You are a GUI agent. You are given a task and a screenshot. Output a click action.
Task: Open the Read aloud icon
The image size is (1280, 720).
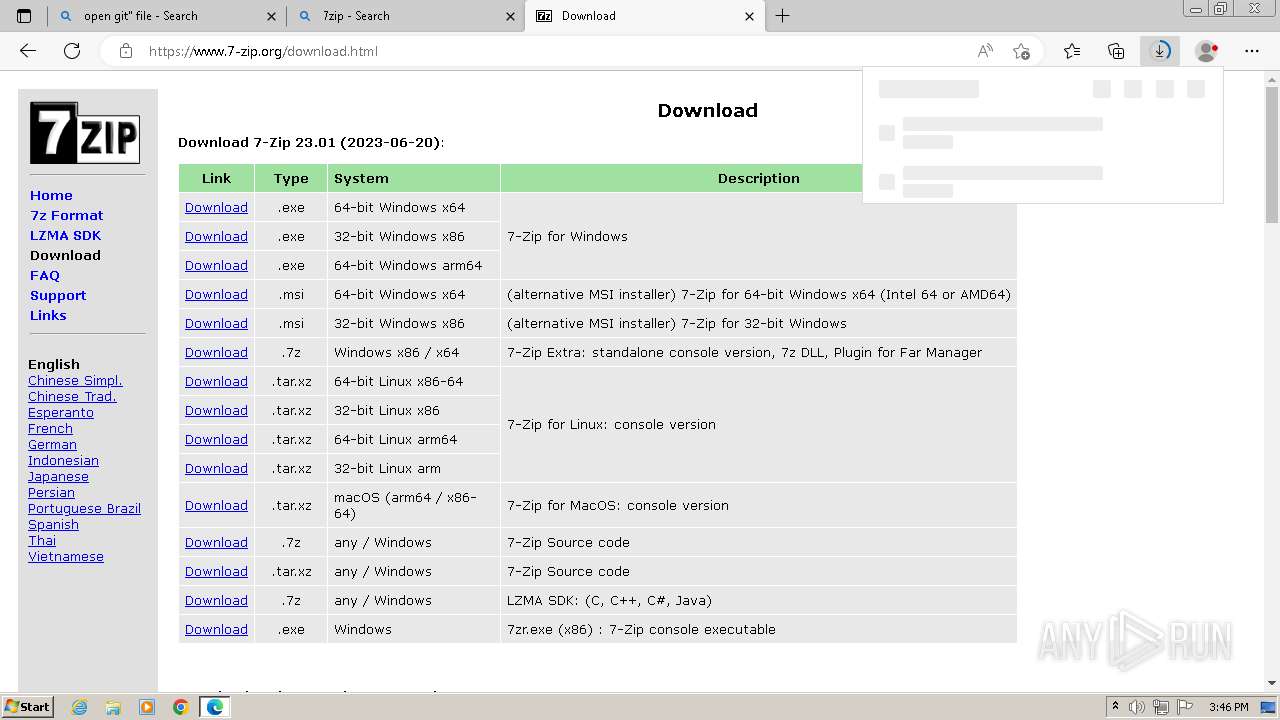(985, 51)
